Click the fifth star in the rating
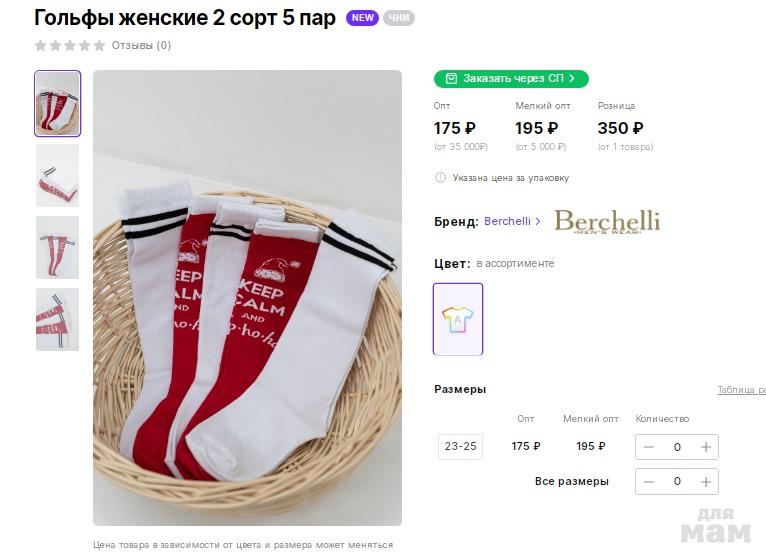This screenshot has height=557, width=766. 99,45
